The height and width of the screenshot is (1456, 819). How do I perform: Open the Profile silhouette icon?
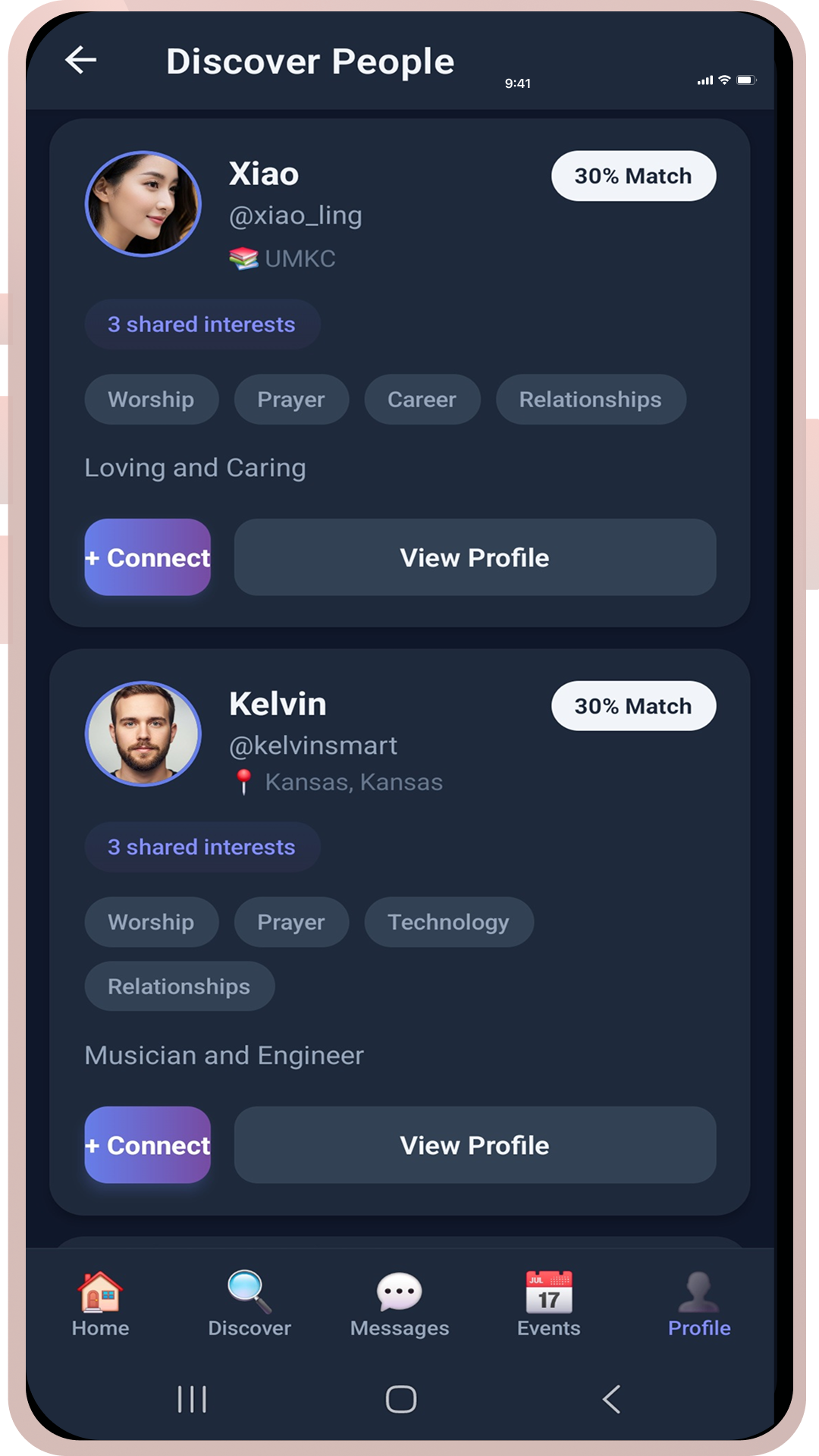698,1291
